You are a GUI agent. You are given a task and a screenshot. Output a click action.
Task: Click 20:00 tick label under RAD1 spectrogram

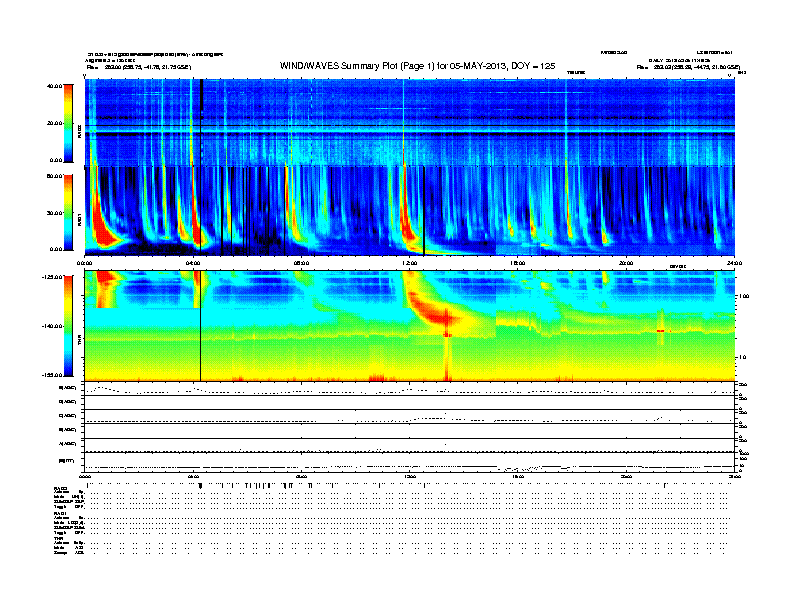tap(626, 263)
